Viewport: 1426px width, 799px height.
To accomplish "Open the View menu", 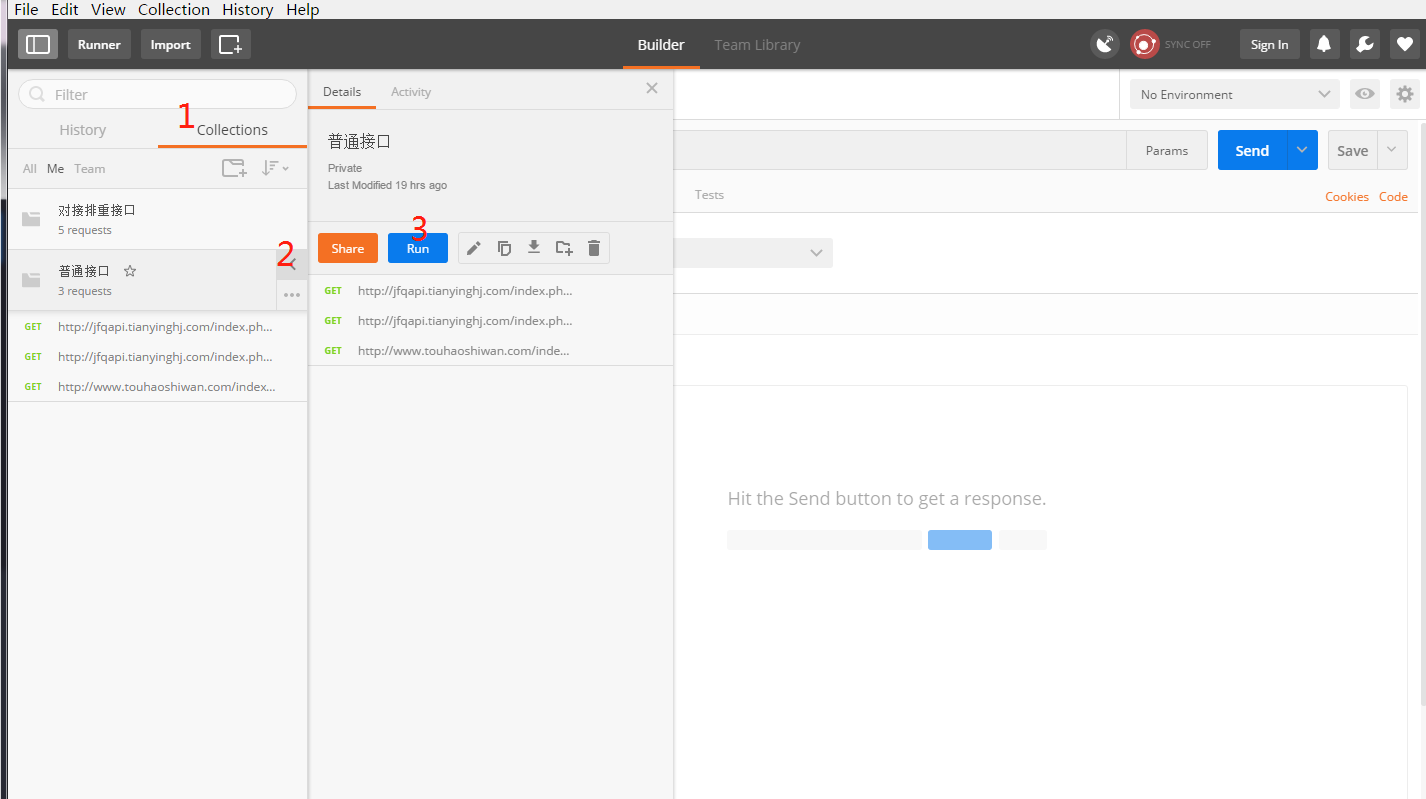I will point(108,9).
